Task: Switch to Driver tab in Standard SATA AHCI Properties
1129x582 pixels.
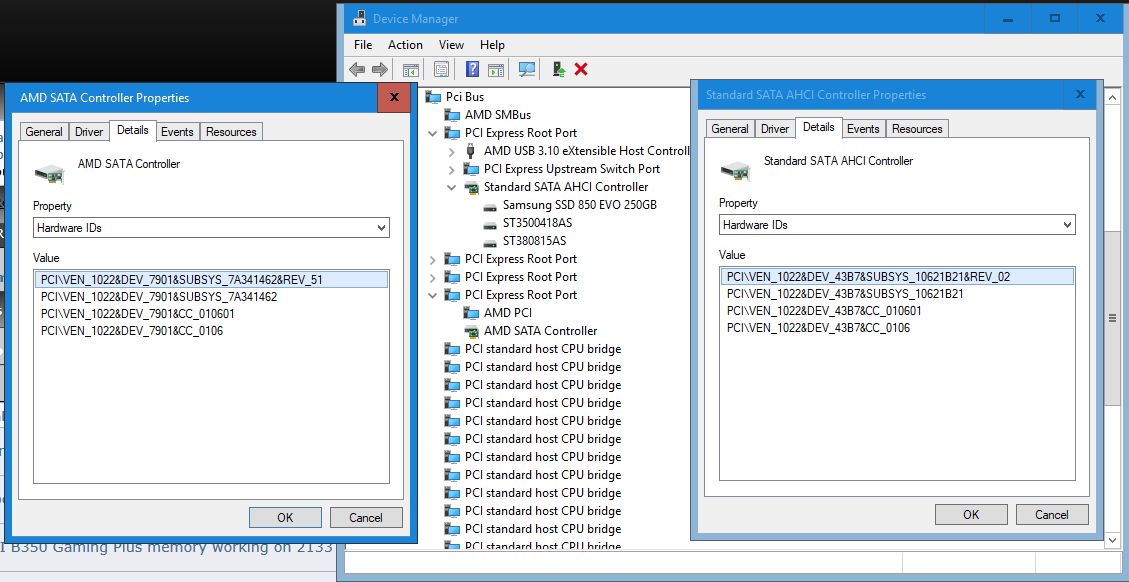Action: click(775, 129)
